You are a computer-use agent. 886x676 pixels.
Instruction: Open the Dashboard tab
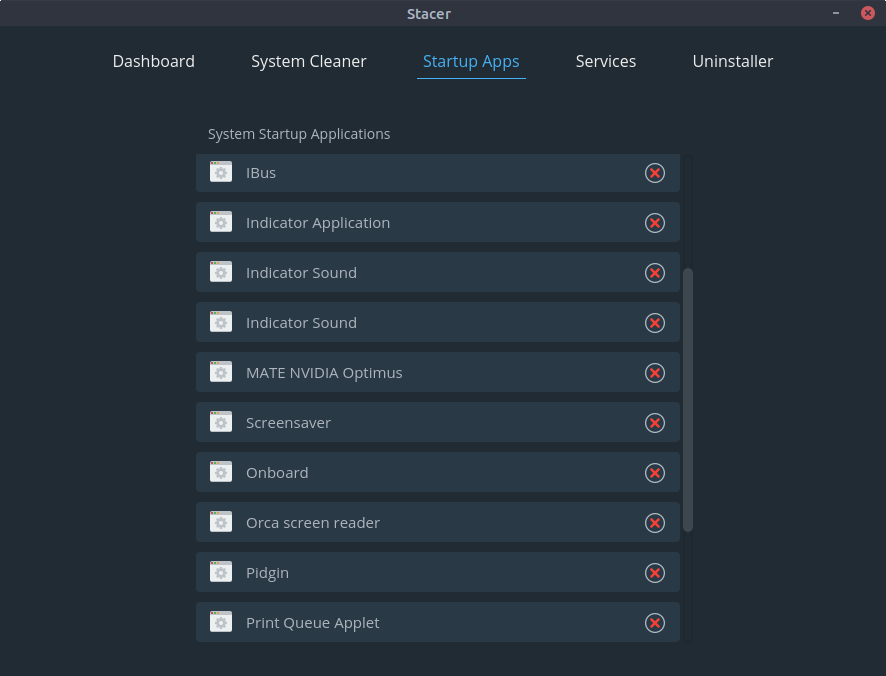[x=153, y=61]
